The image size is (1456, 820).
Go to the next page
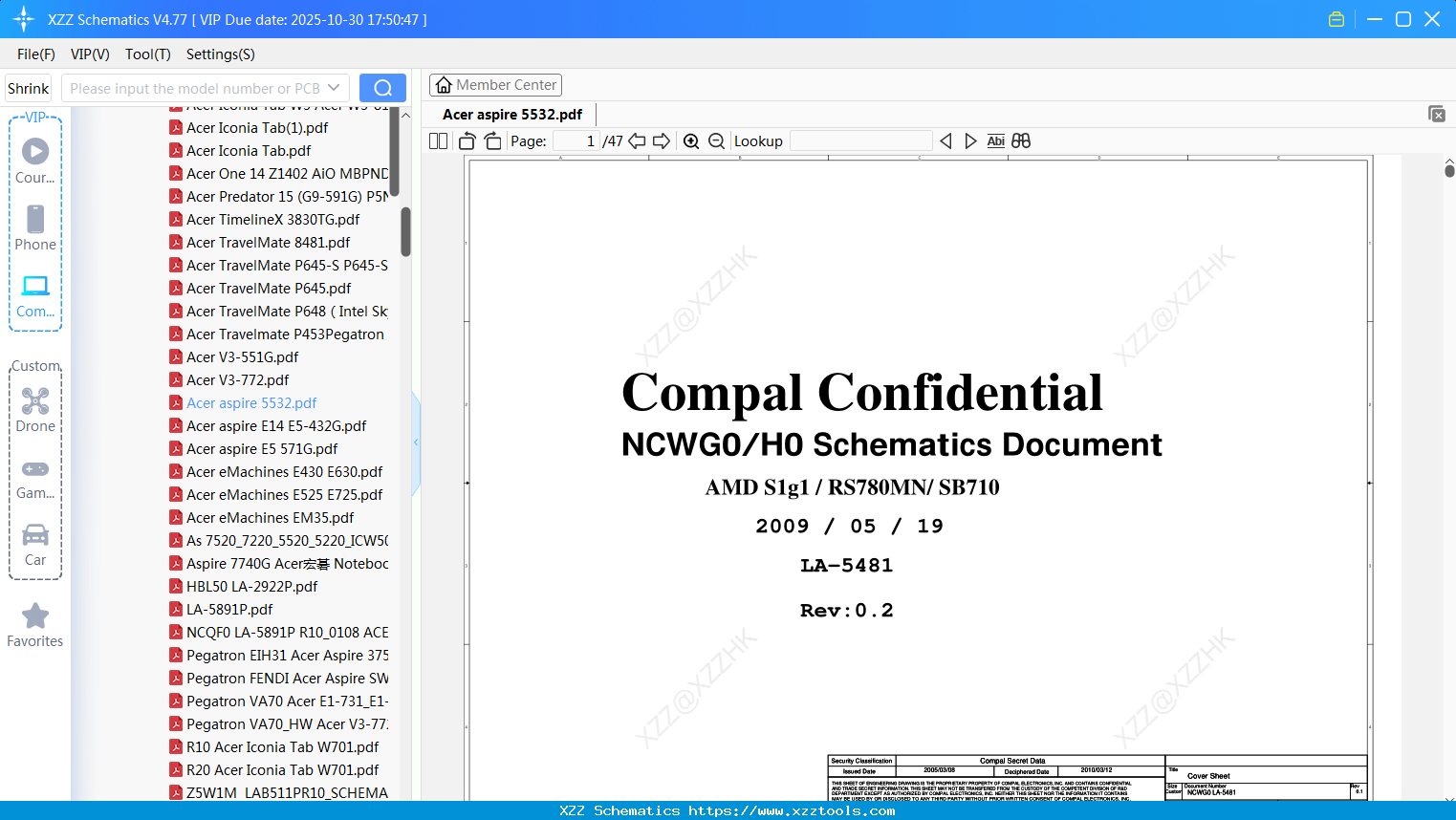tap(662, 141)
